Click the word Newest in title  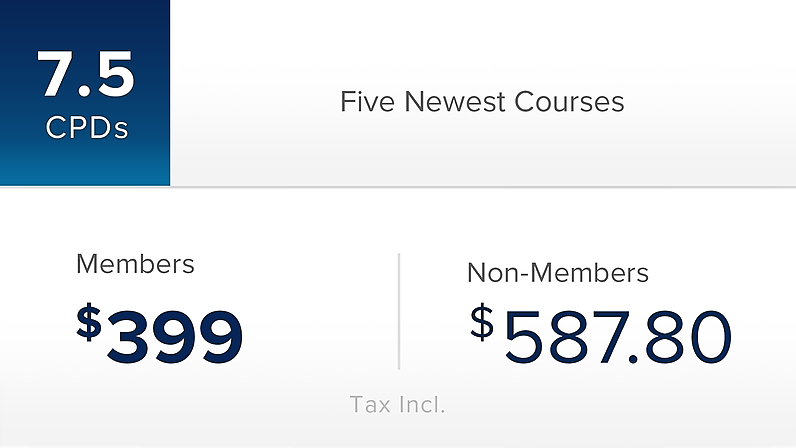[454, 102]
